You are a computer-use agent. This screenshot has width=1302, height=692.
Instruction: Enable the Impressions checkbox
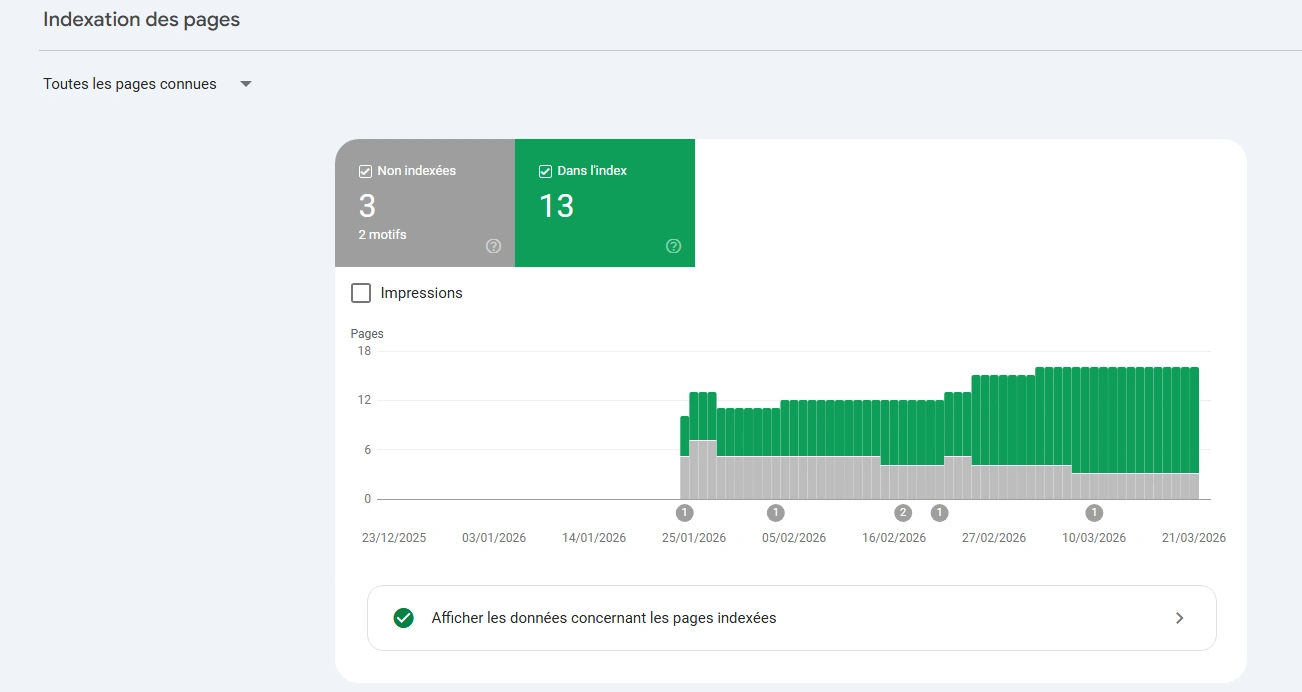pos(361,292)
